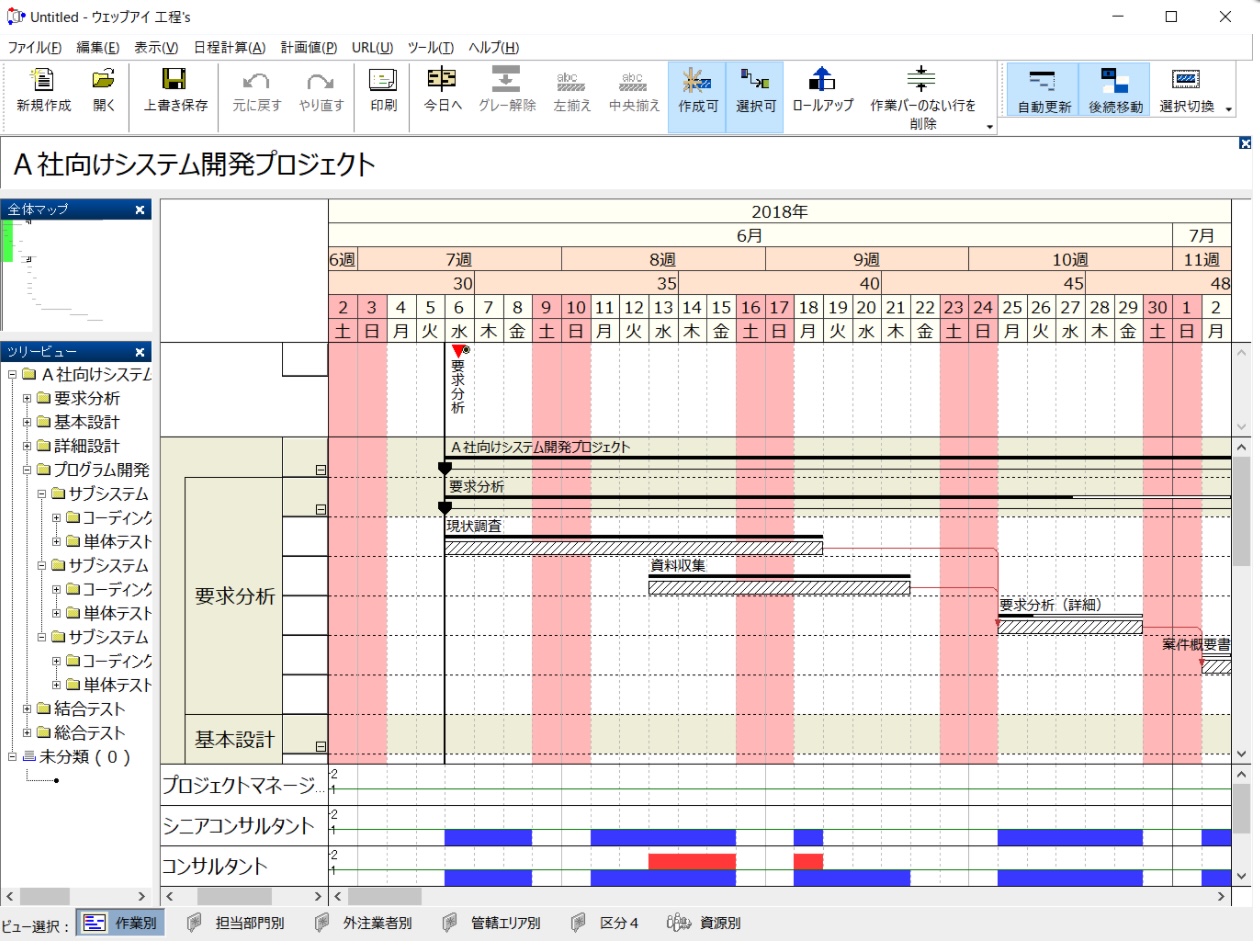Open the ヘルプ(H) menu

click(494, 47)
